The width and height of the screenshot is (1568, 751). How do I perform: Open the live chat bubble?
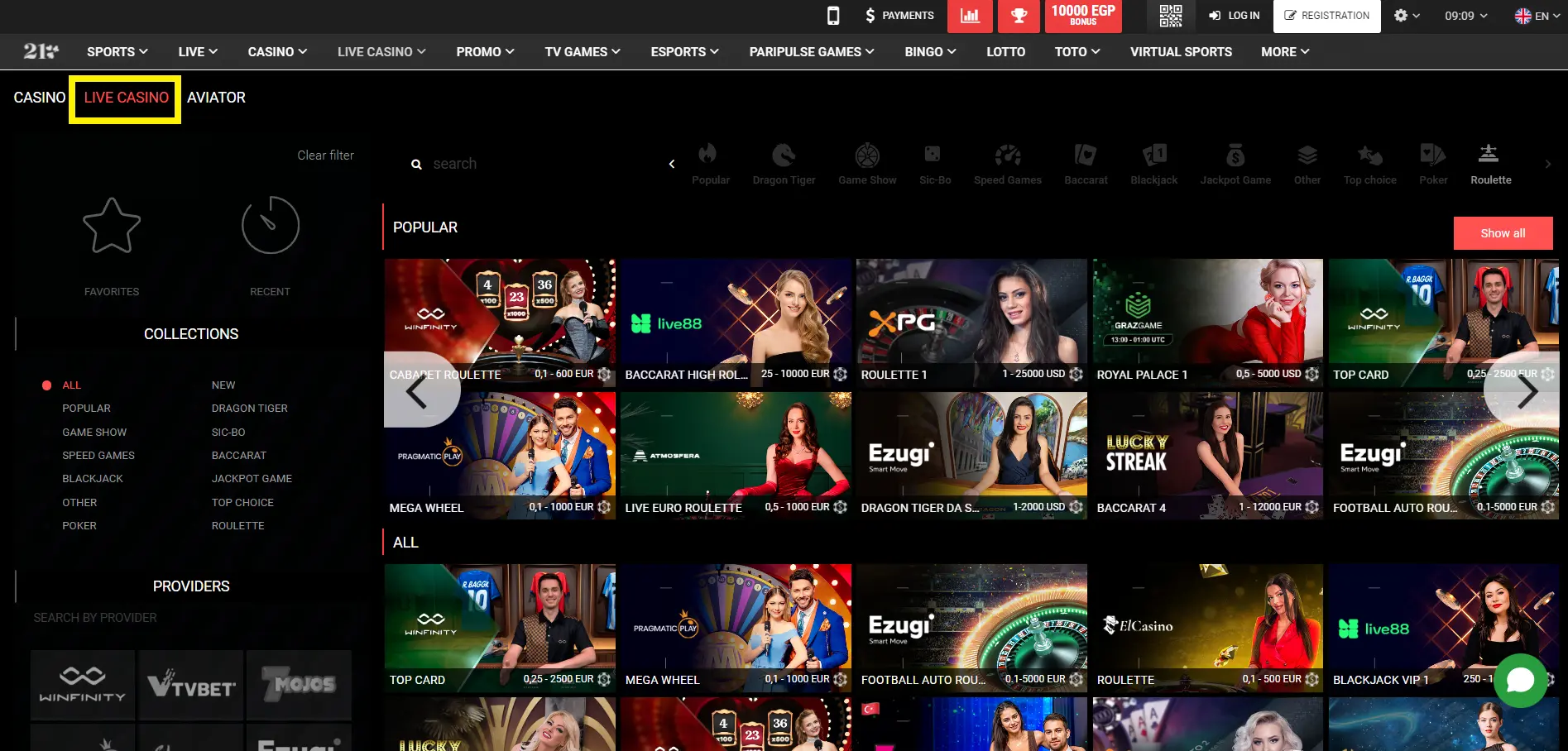[1521, 681]
